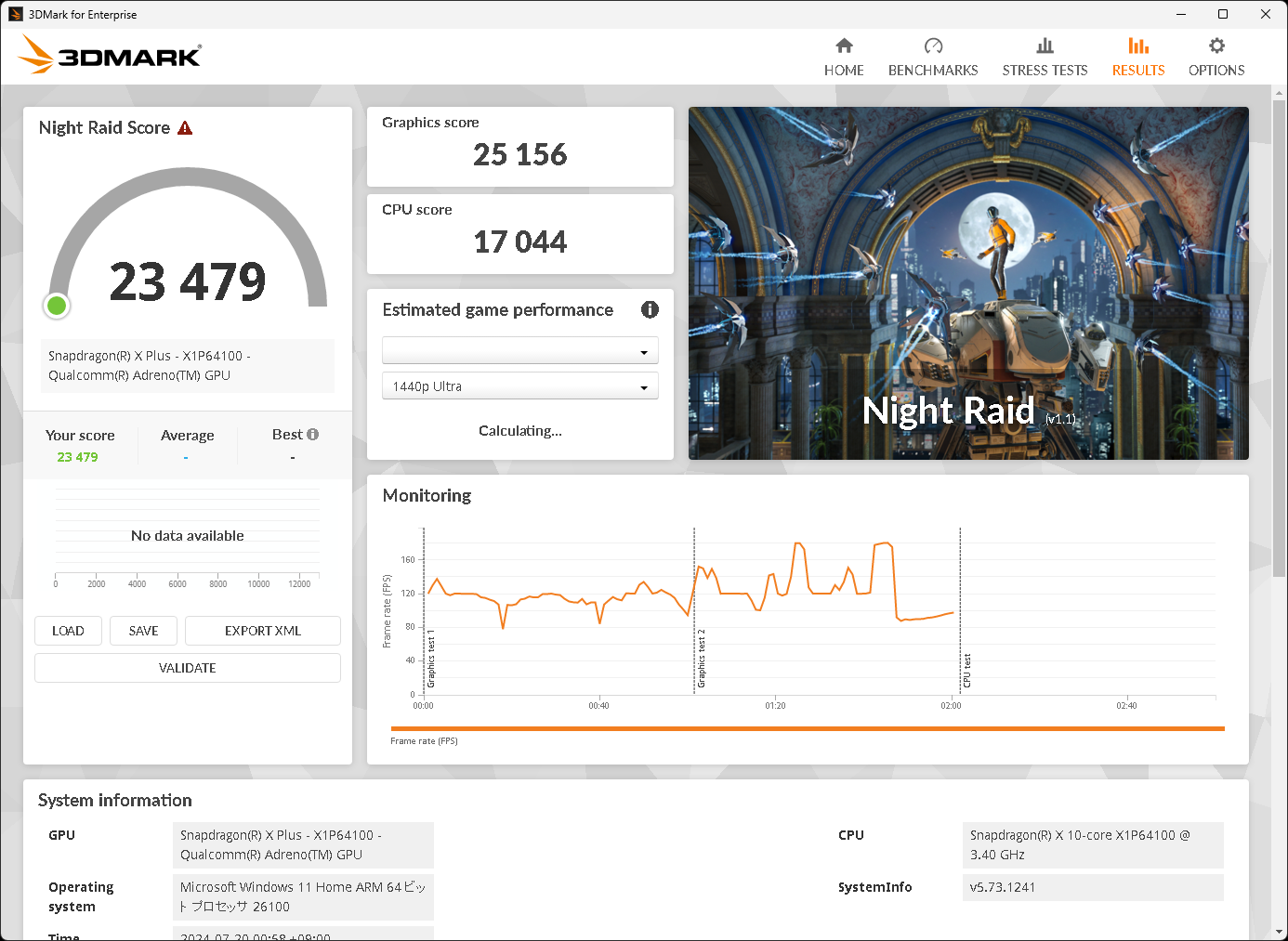1288x941 pixels.
Task: Click the System information heading
Action: [x=115, y=801]
